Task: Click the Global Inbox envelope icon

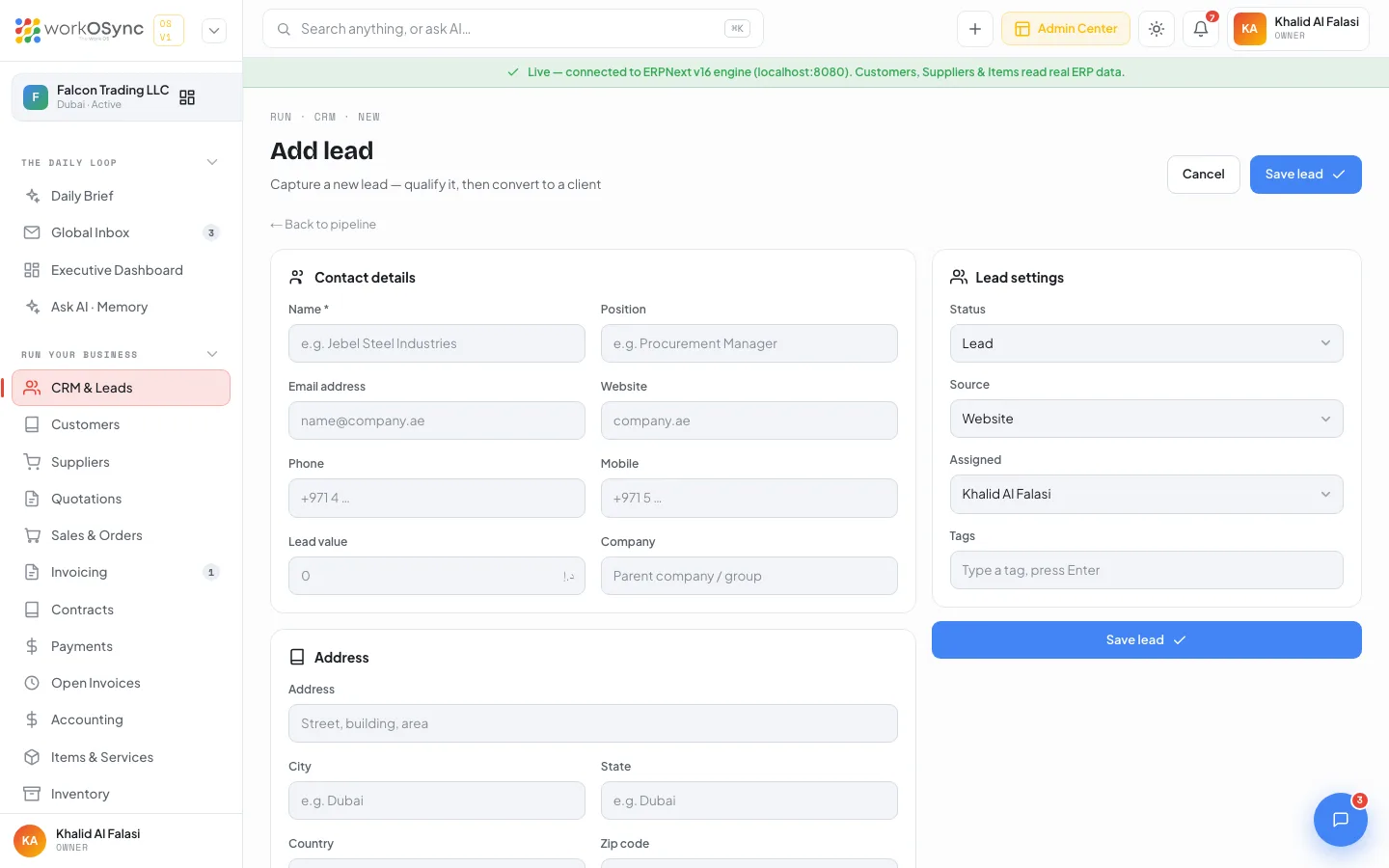Action: [x=32, y=232]
